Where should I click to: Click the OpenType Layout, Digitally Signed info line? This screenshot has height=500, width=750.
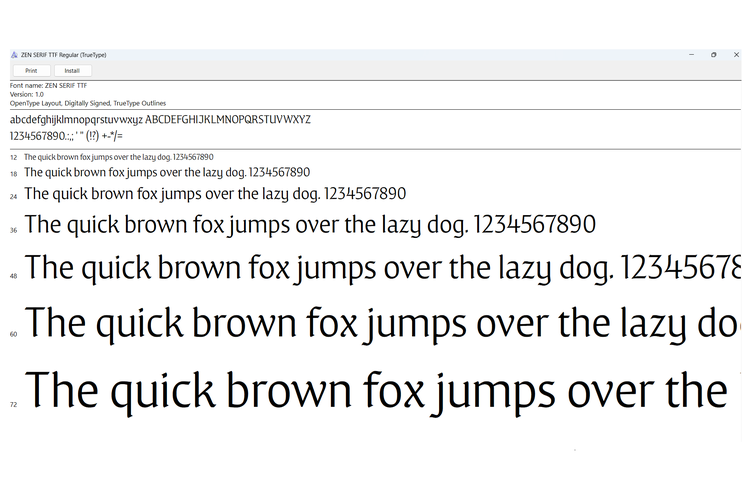pyautogui.click(x=88, y=103)
